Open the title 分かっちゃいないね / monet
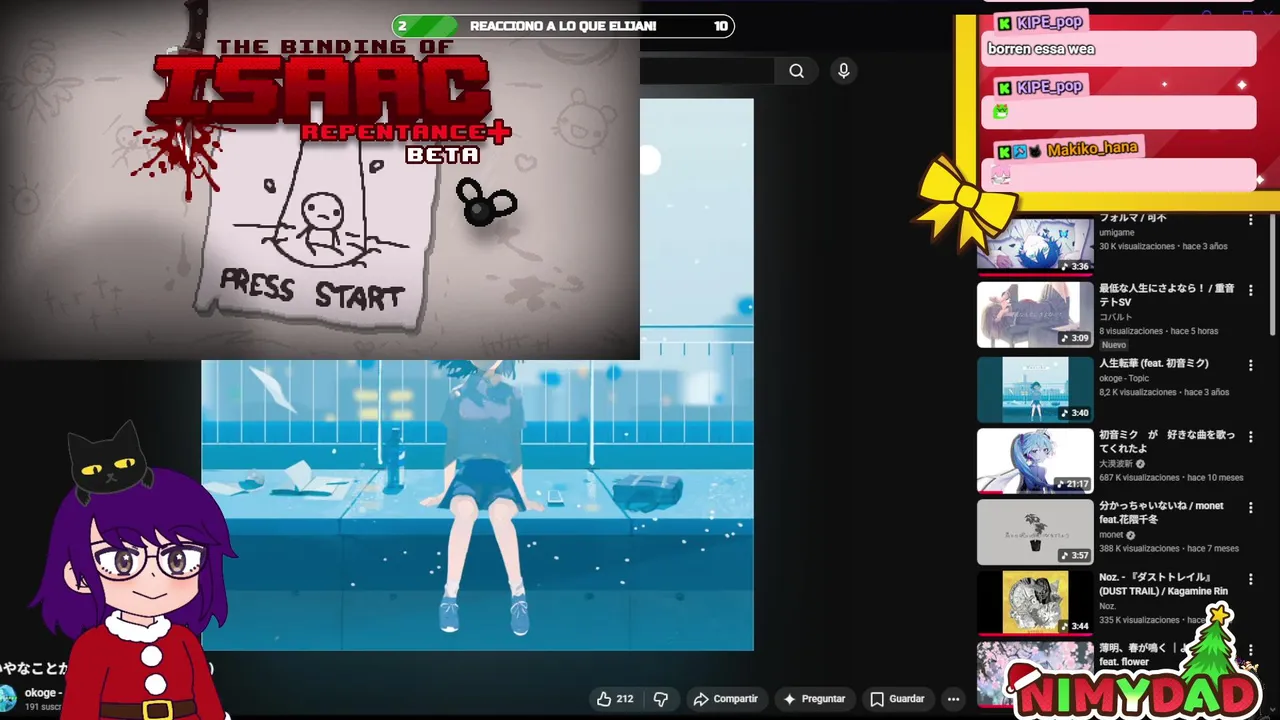The width and height of the screenshot is (1280, 720). (1161, 512)
